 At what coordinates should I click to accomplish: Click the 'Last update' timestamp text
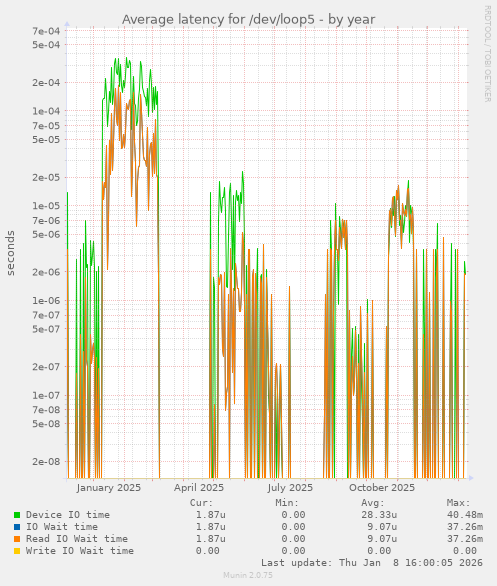click(x=372, y=562)
